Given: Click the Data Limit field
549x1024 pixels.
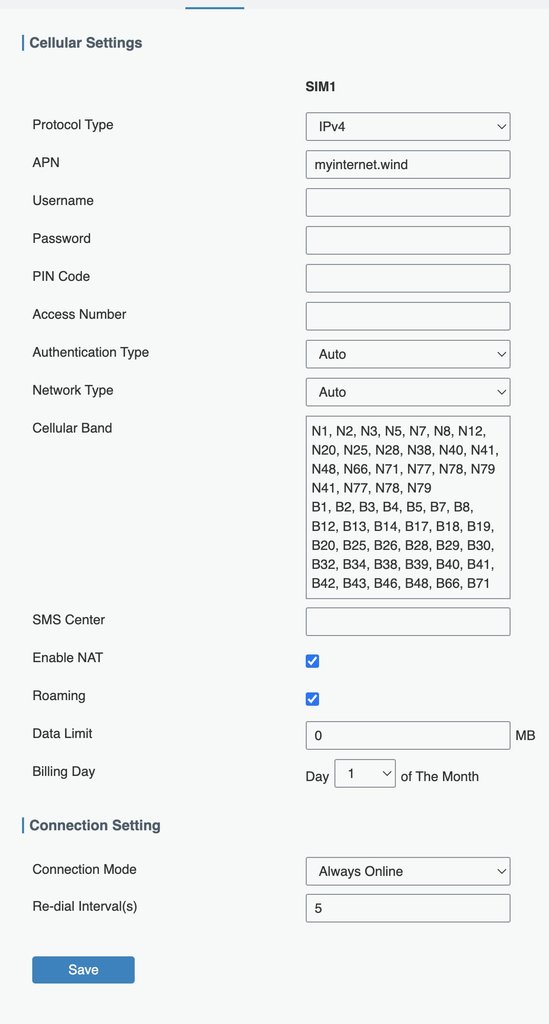Looking at the screenshot, I should 407,735.
